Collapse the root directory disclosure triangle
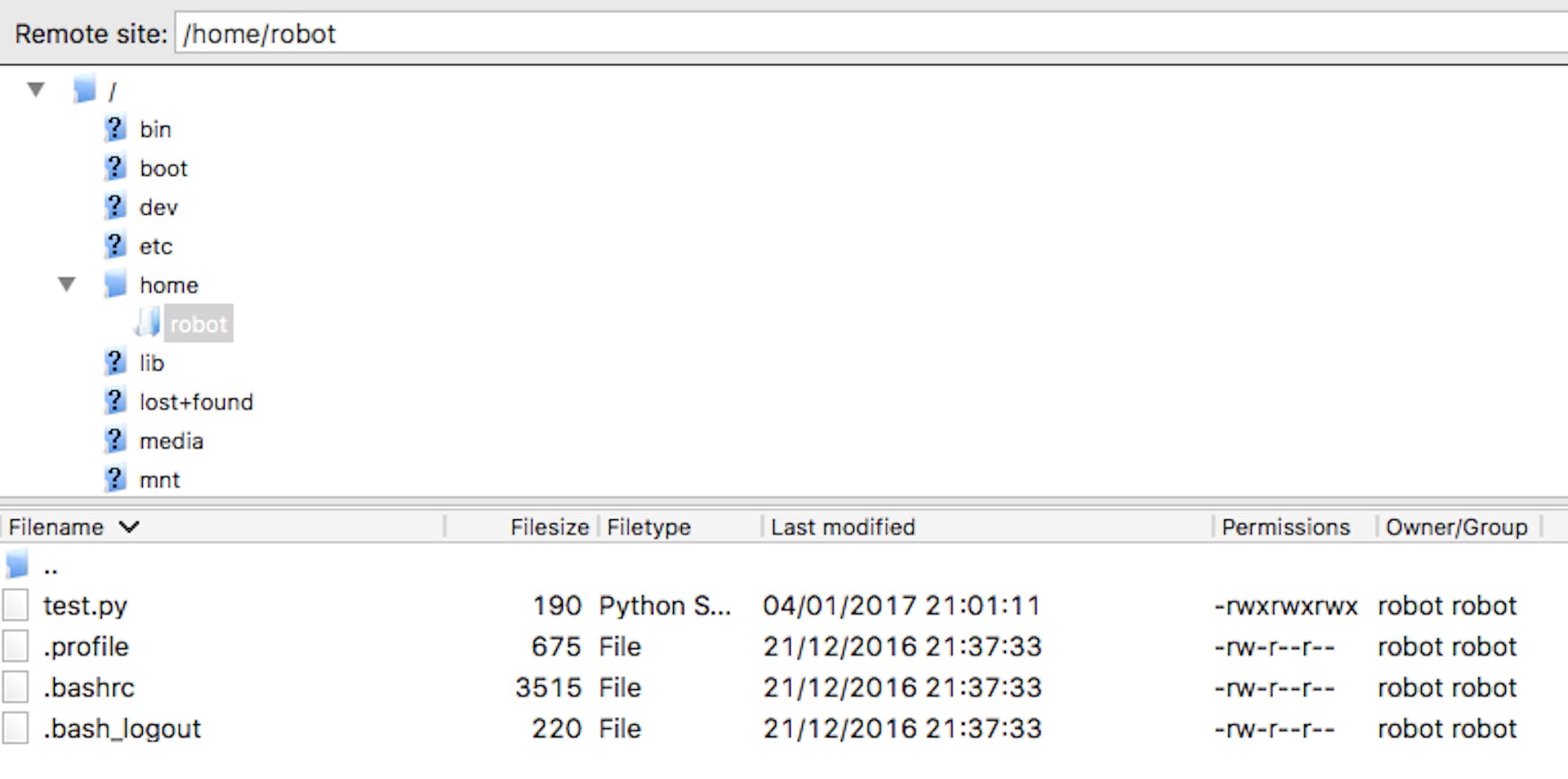Screen dimensions: 1568x779 [x=36, y=90]
